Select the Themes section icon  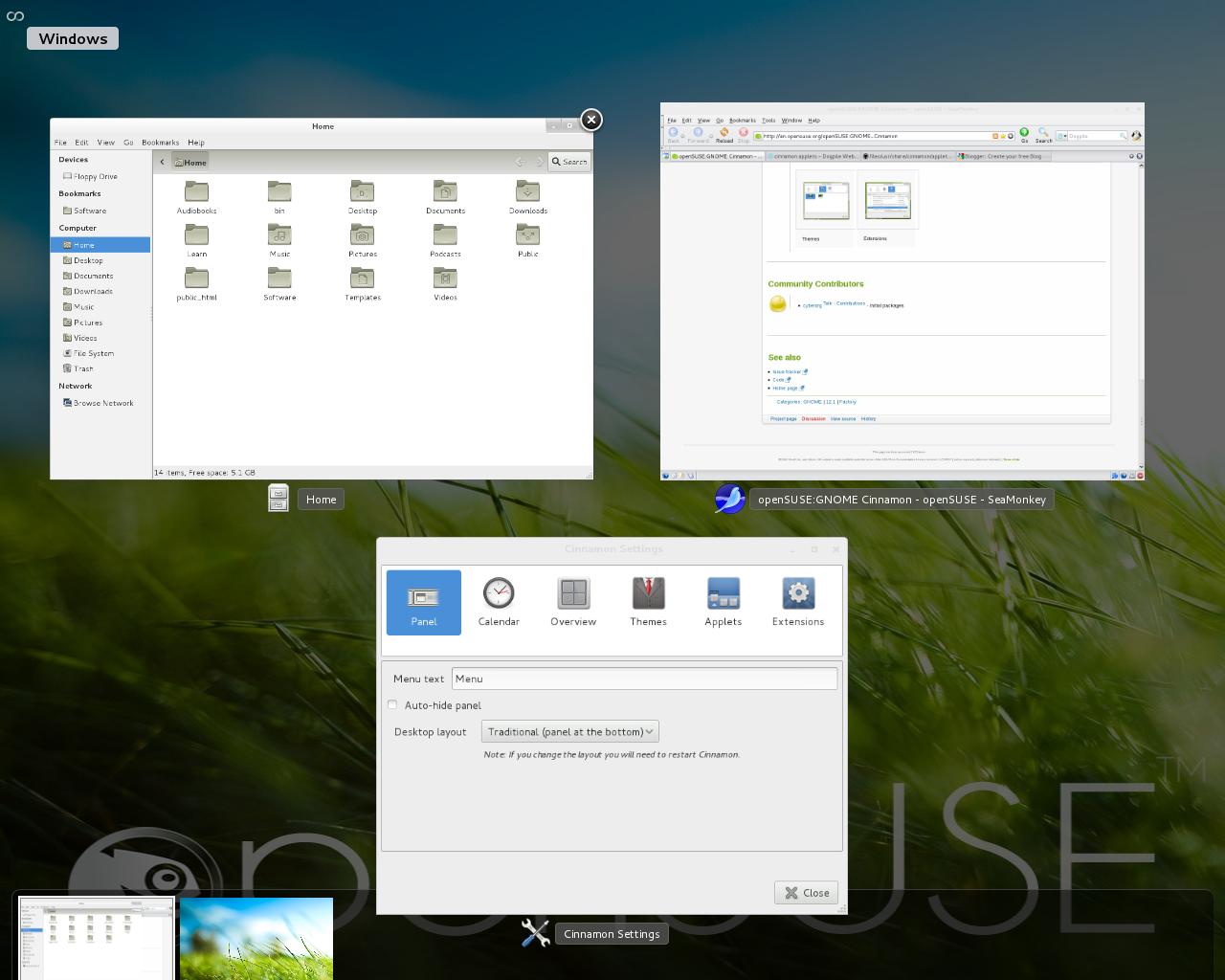click(x=648, y=601)
